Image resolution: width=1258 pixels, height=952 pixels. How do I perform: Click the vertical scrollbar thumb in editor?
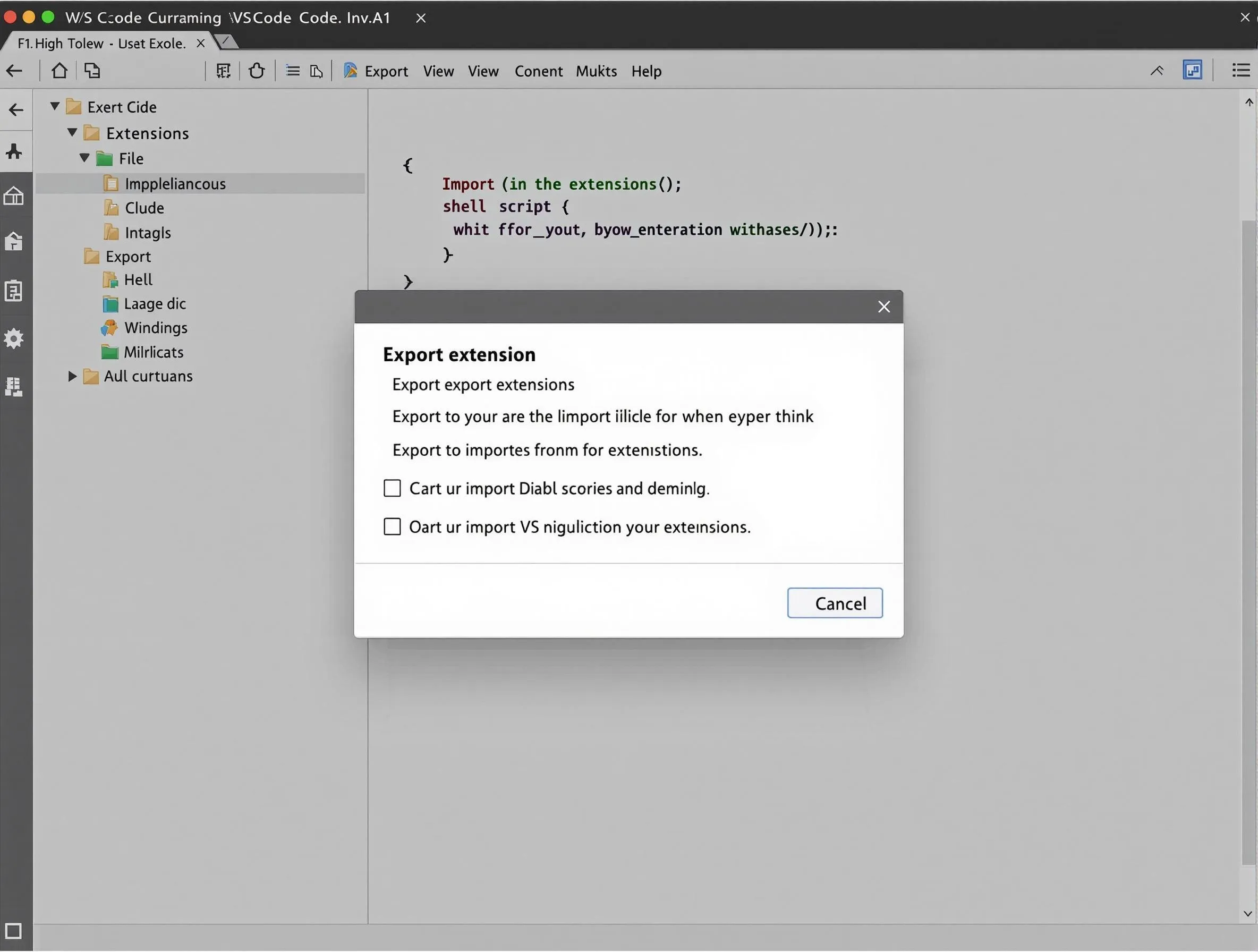pyautogui.click(x=1248, y=543)
